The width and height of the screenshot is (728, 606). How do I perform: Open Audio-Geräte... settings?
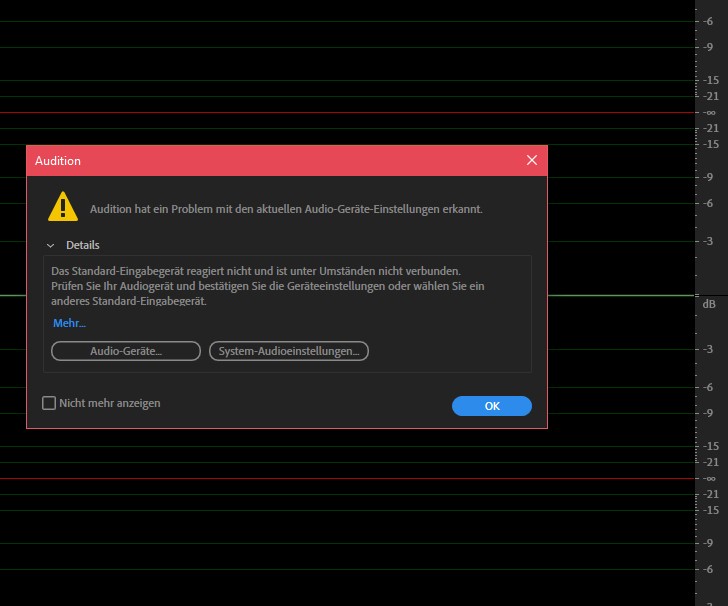click(126, 351)
